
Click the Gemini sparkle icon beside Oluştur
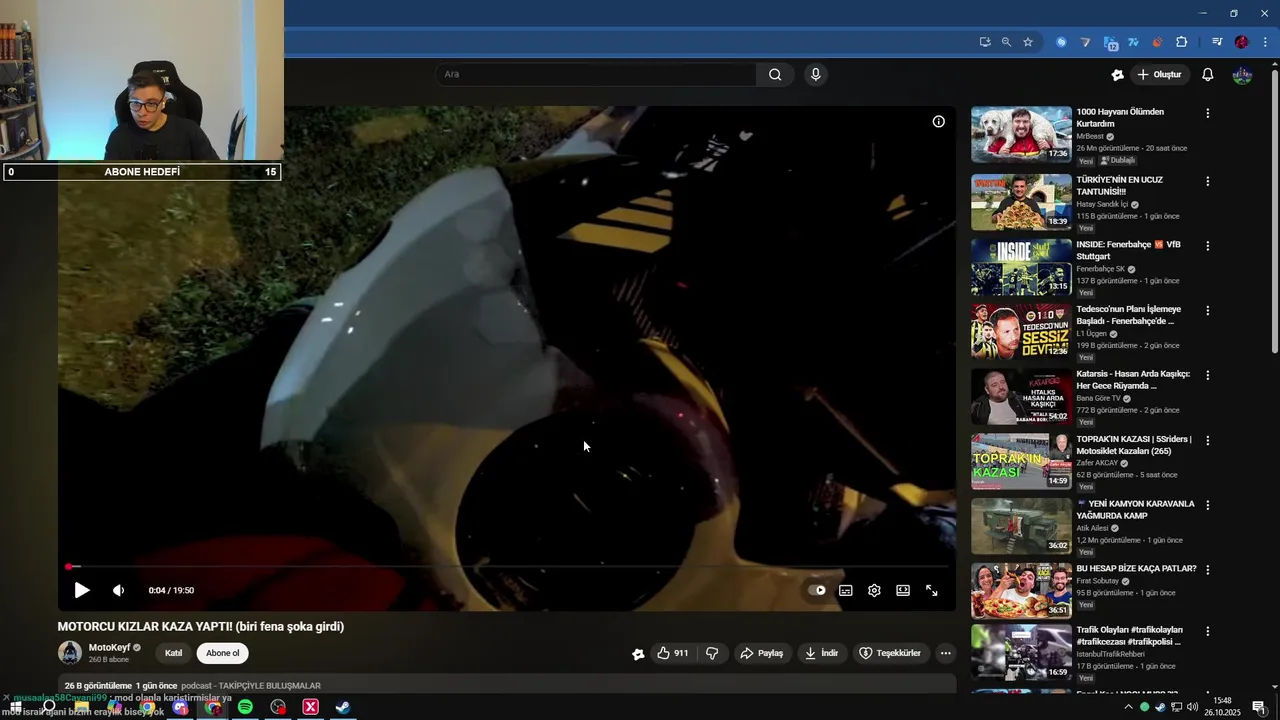pyautogui.click(x=1118, y=74)
